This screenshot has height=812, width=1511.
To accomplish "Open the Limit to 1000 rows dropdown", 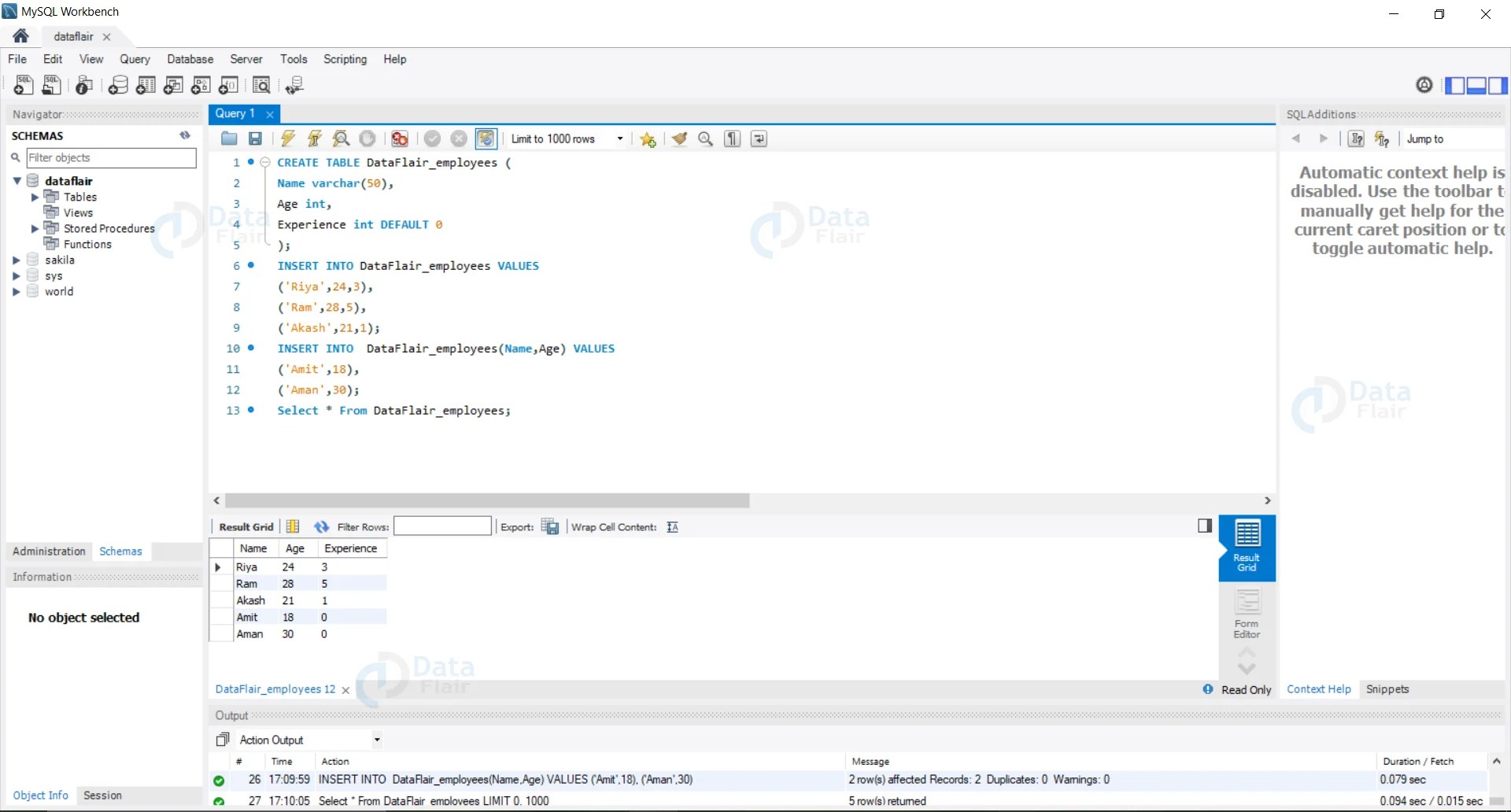I will tap(620, 138).
